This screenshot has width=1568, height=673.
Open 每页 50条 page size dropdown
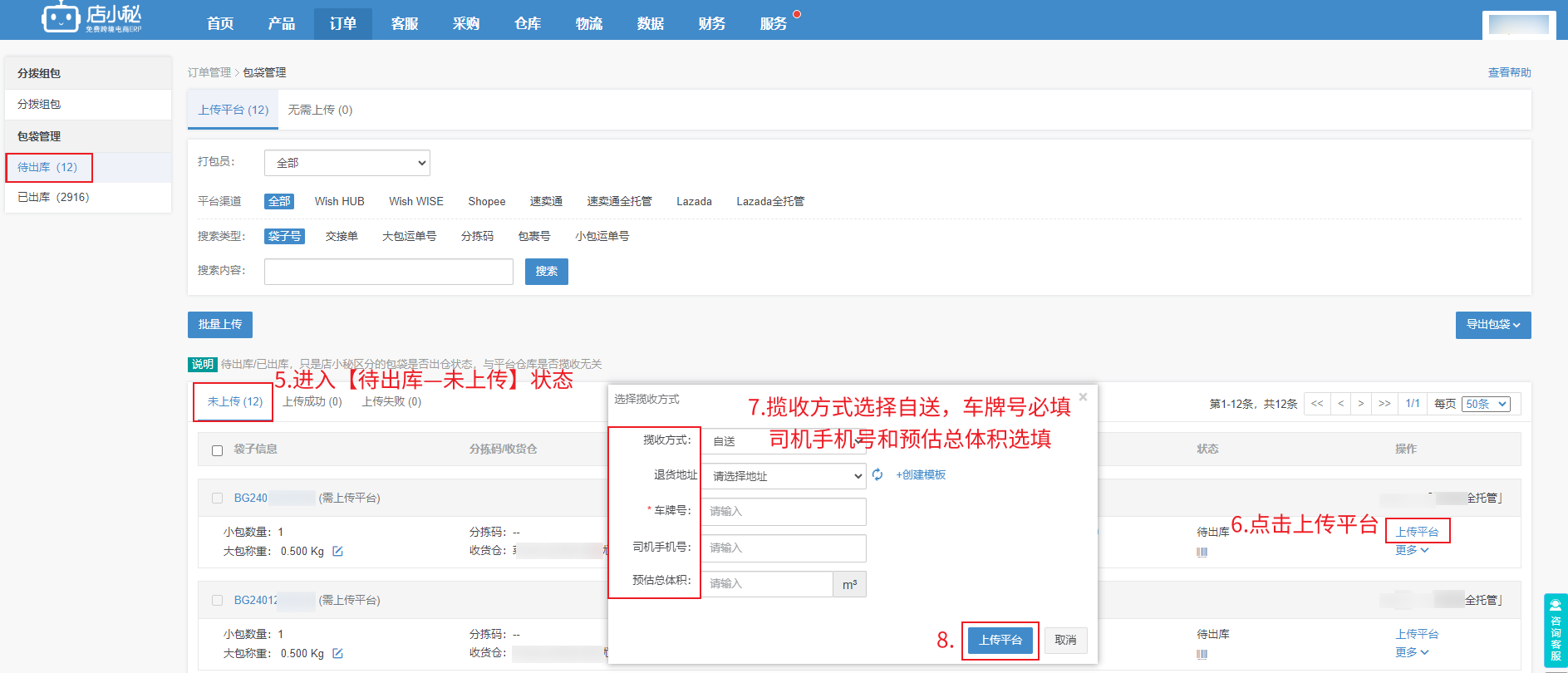click(1486, 404)
